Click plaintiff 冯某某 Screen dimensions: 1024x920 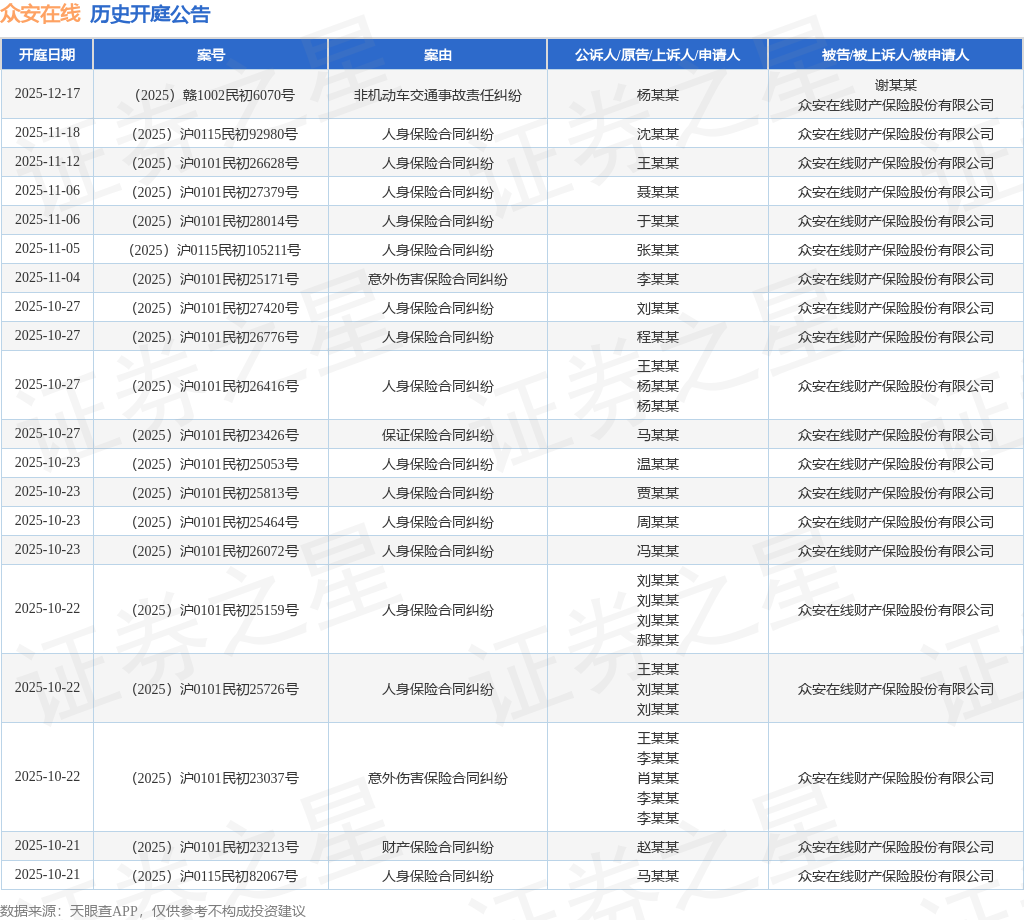point(658,552)
